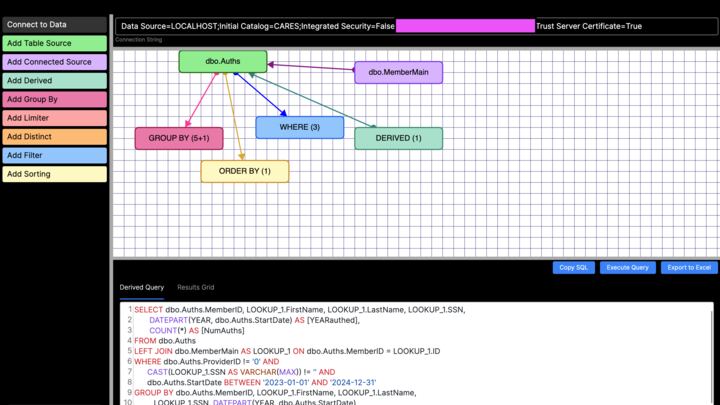Execute the query
Image resolution: width=720 pixels, height=405 pixels.
coord(627,267)
